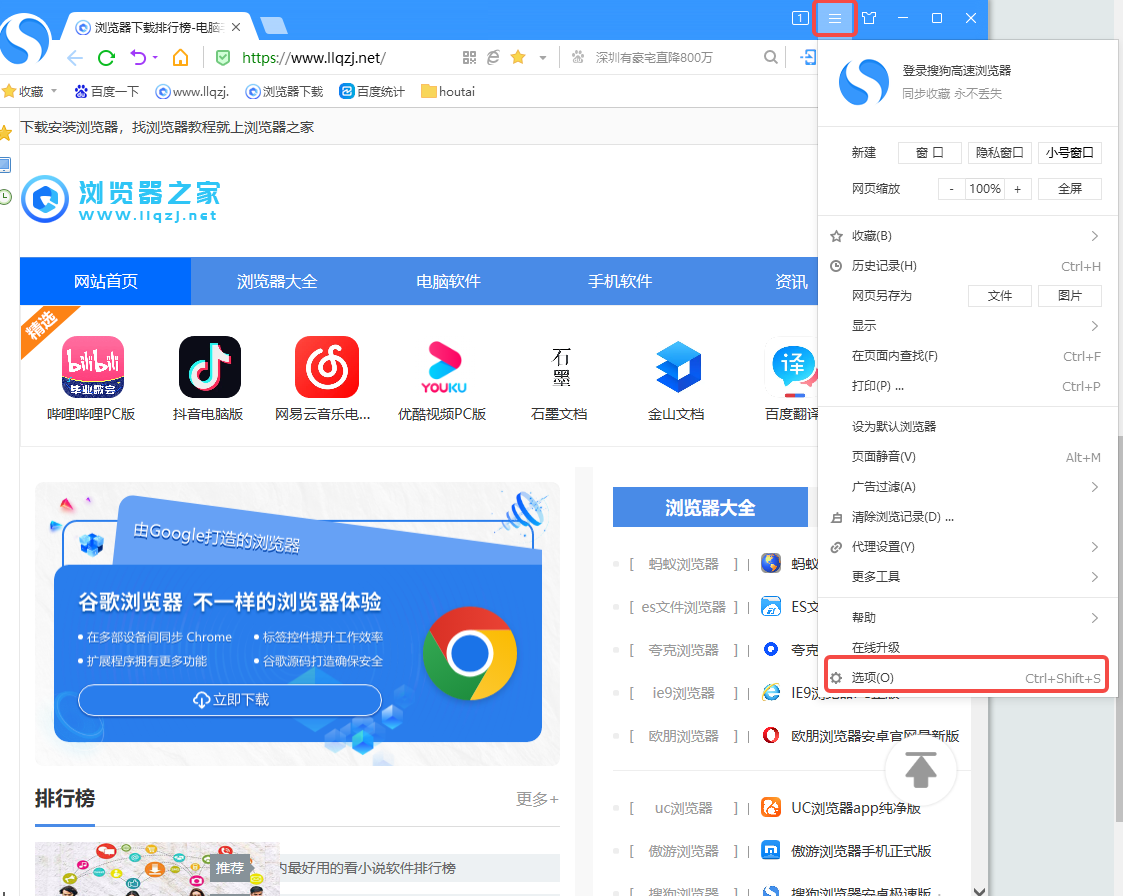Open the main hamburger menu button
The height and width of the screenshot is (896, 1123).
[834, 18]
